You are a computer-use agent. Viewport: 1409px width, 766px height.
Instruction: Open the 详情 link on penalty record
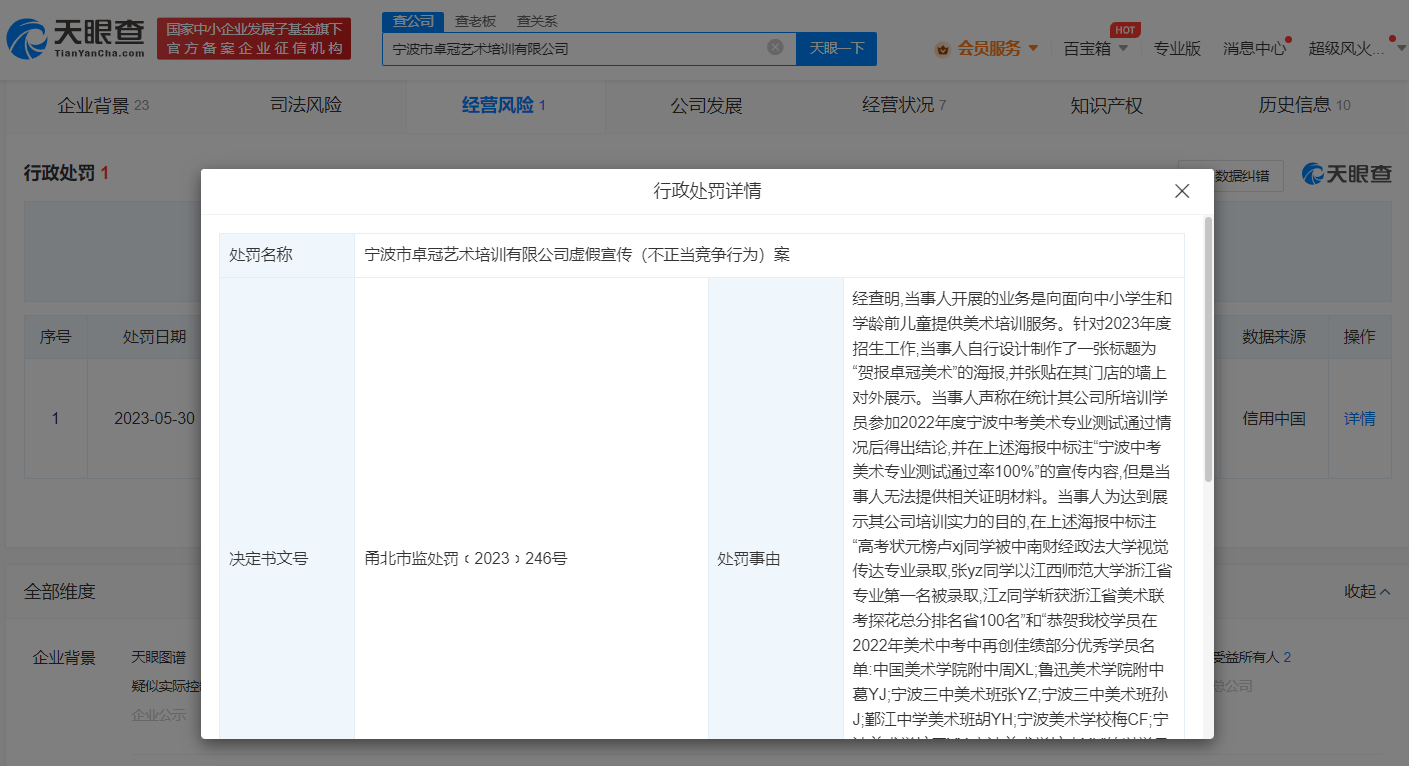pyautogui.click(x=1359, y=418)
